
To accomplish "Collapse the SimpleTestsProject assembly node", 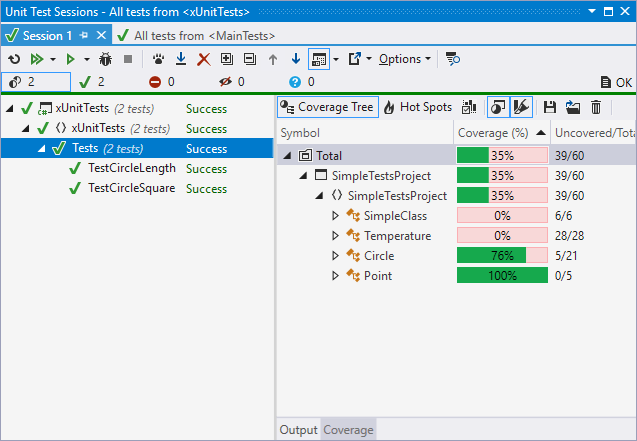I will (303, 176).
